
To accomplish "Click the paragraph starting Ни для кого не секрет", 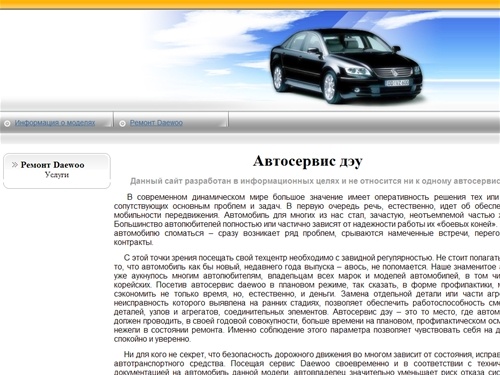I will point(307,363).
